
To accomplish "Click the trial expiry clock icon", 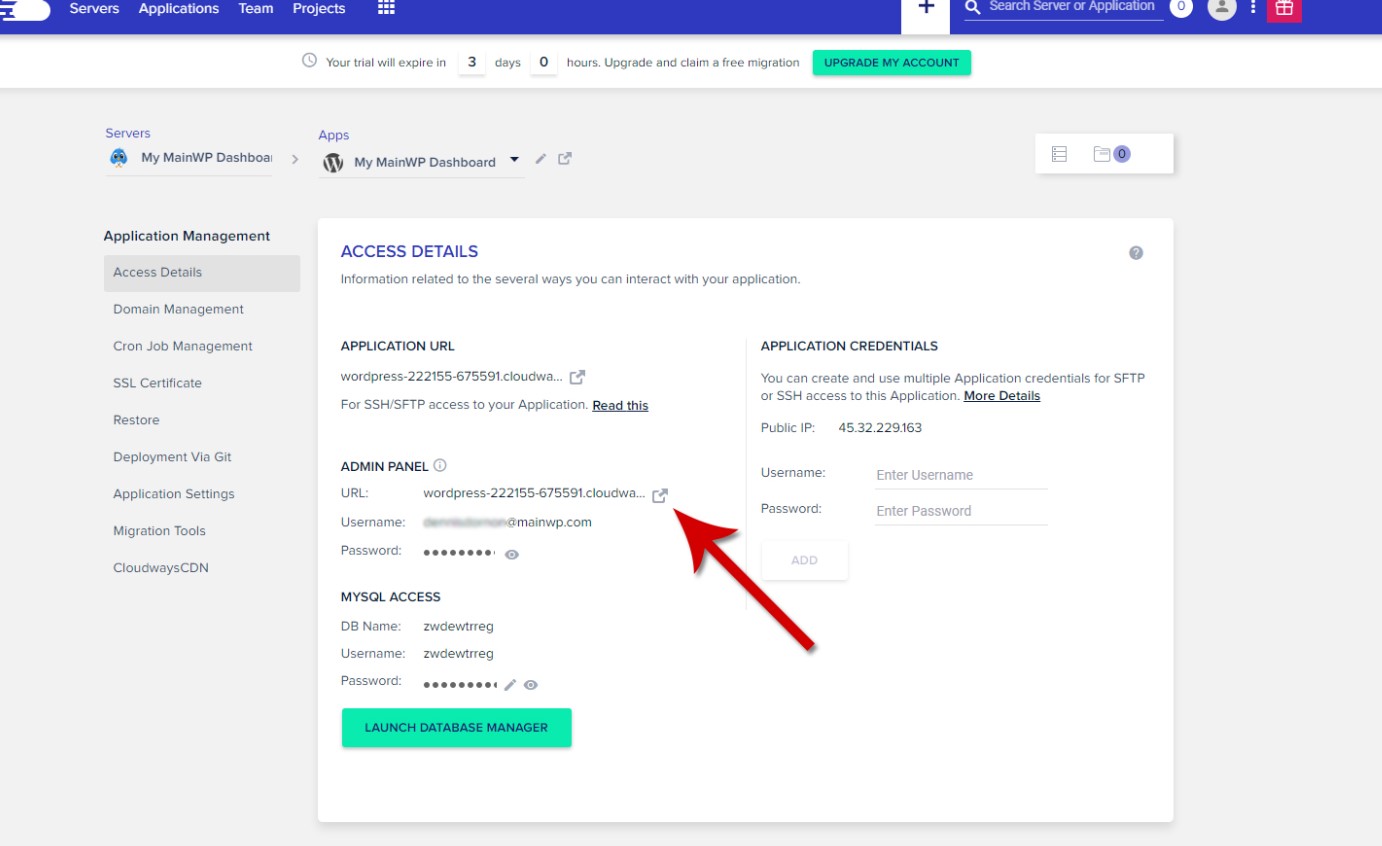I will coord(310,61).
